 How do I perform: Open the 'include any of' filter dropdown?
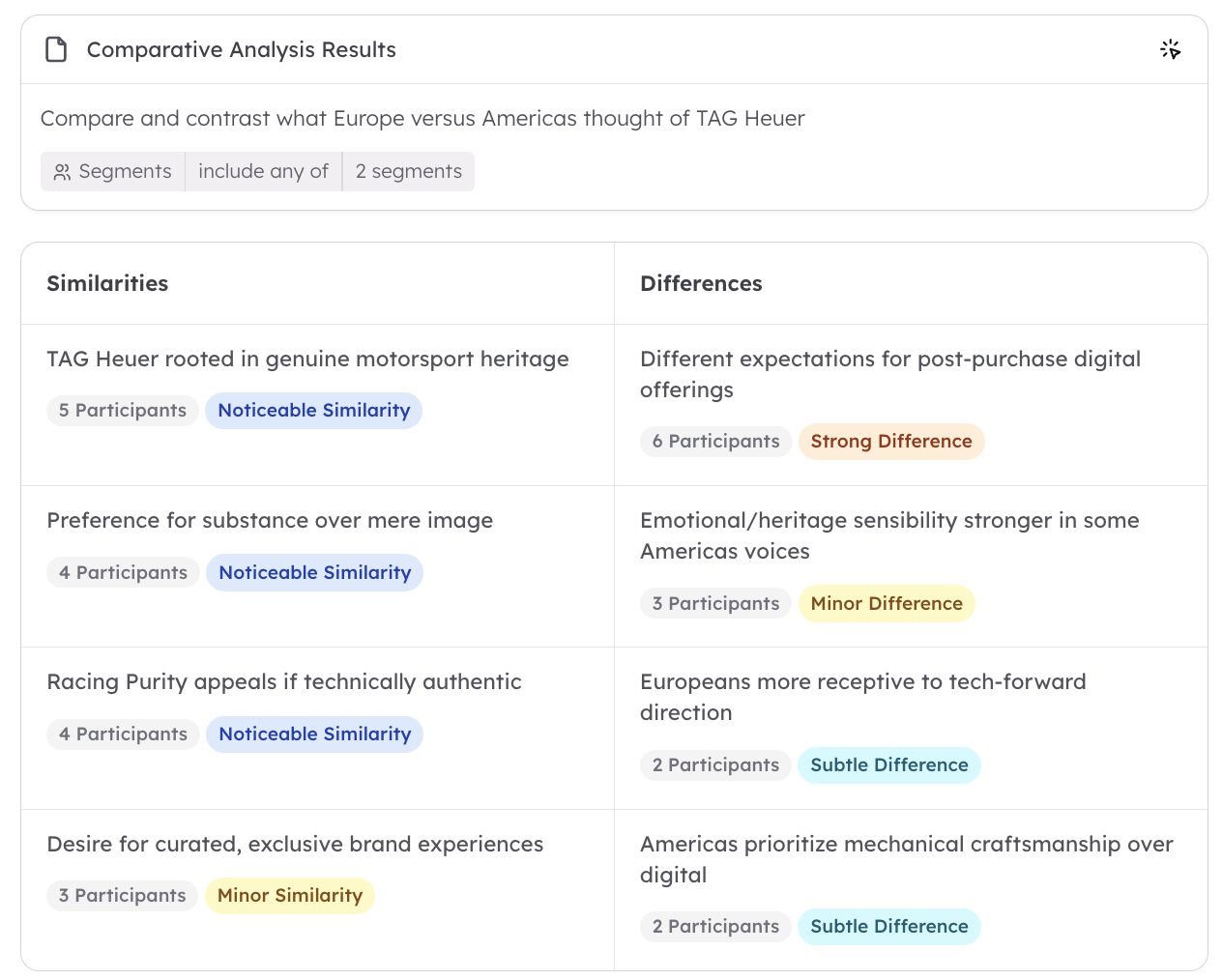(263, 171)
